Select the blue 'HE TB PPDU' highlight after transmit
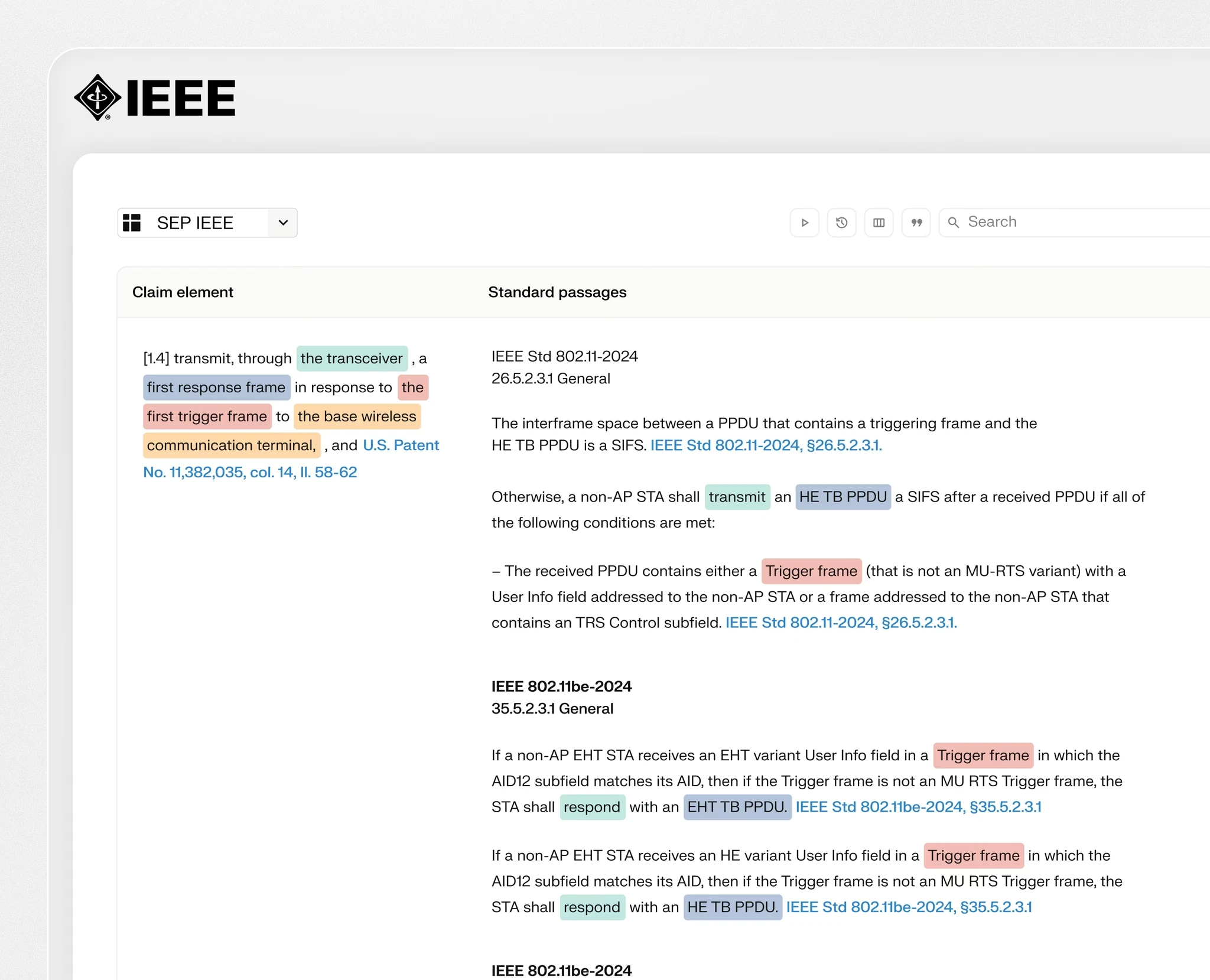The image size is (1210, 980). [843, 497]
